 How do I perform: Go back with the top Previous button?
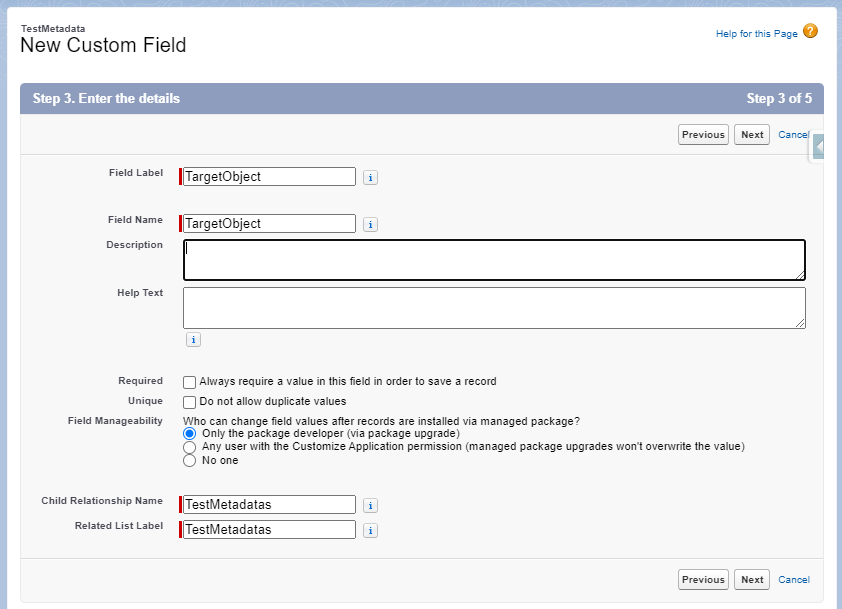[703, 135]
